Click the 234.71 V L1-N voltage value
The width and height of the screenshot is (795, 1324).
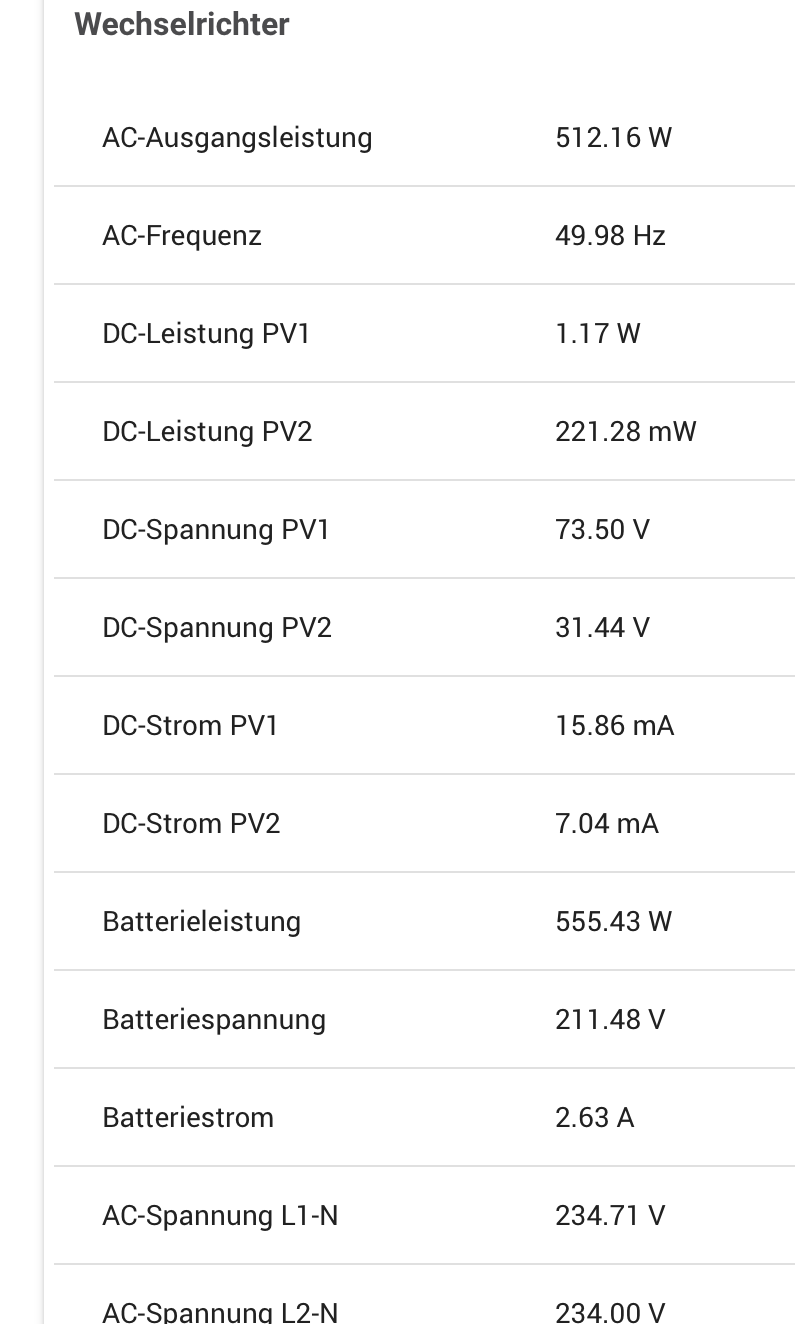click(x=610, y=1215)
